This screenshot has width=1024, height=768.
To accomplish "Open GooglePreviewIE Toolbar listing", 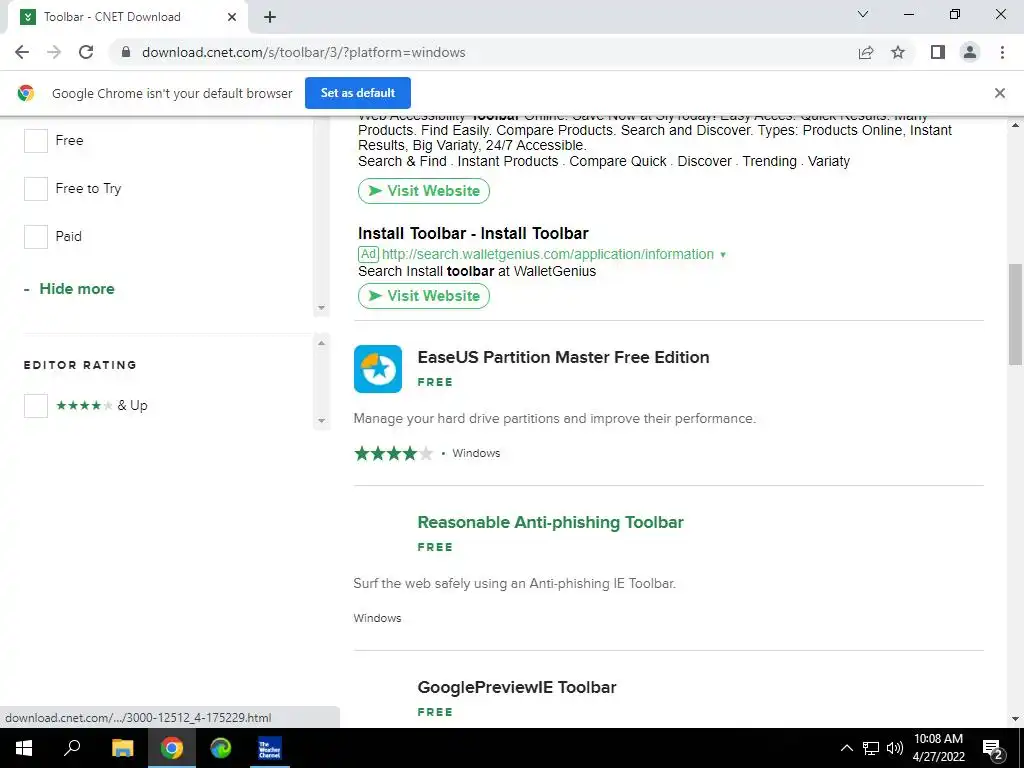I will click(517, 687).
